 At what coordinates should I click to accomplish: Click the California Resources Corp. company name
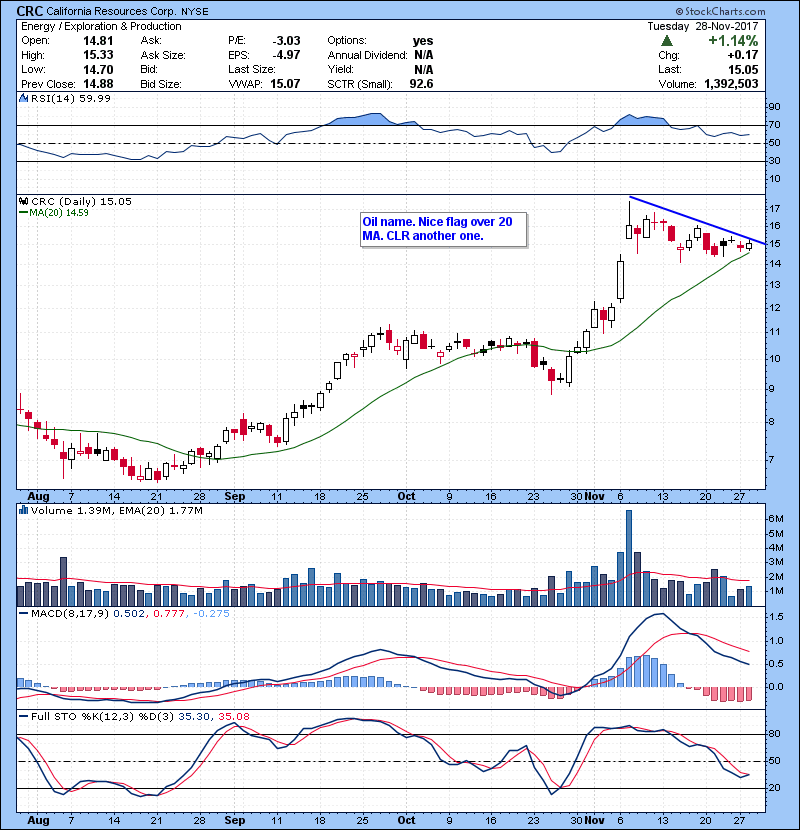112,11
